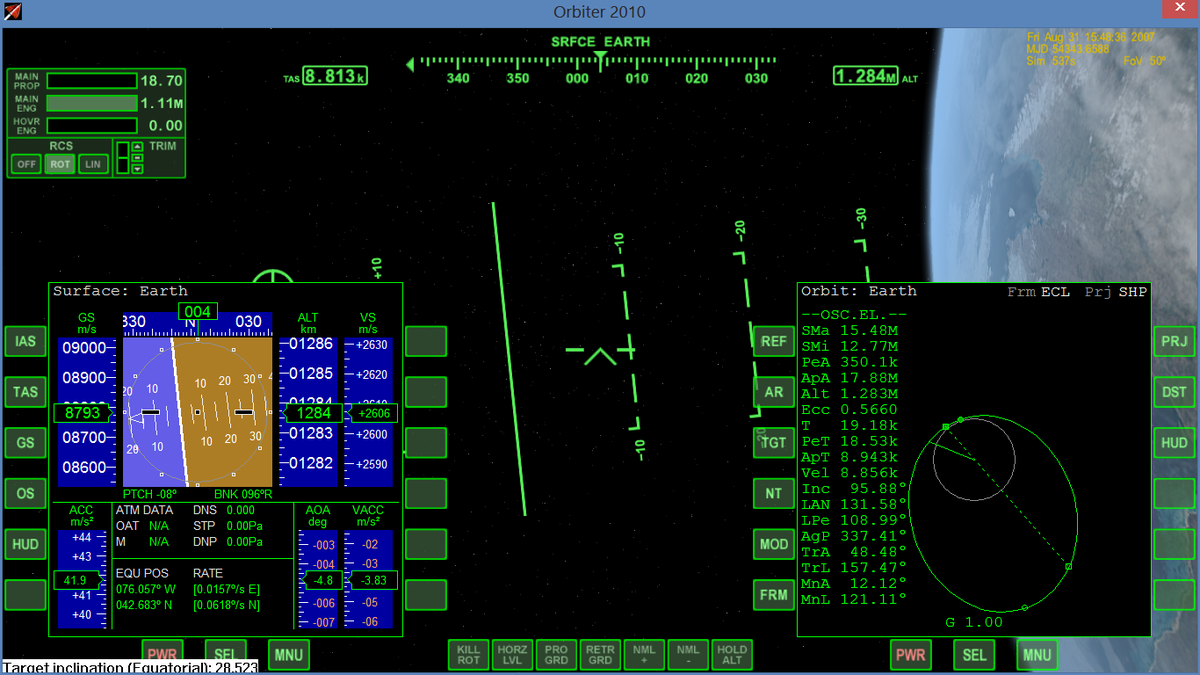Image resolution: width=1200 pixels, height=675 pixels.
Task: Click '076.057° W' longitude value
Action: tap(147, 590)
